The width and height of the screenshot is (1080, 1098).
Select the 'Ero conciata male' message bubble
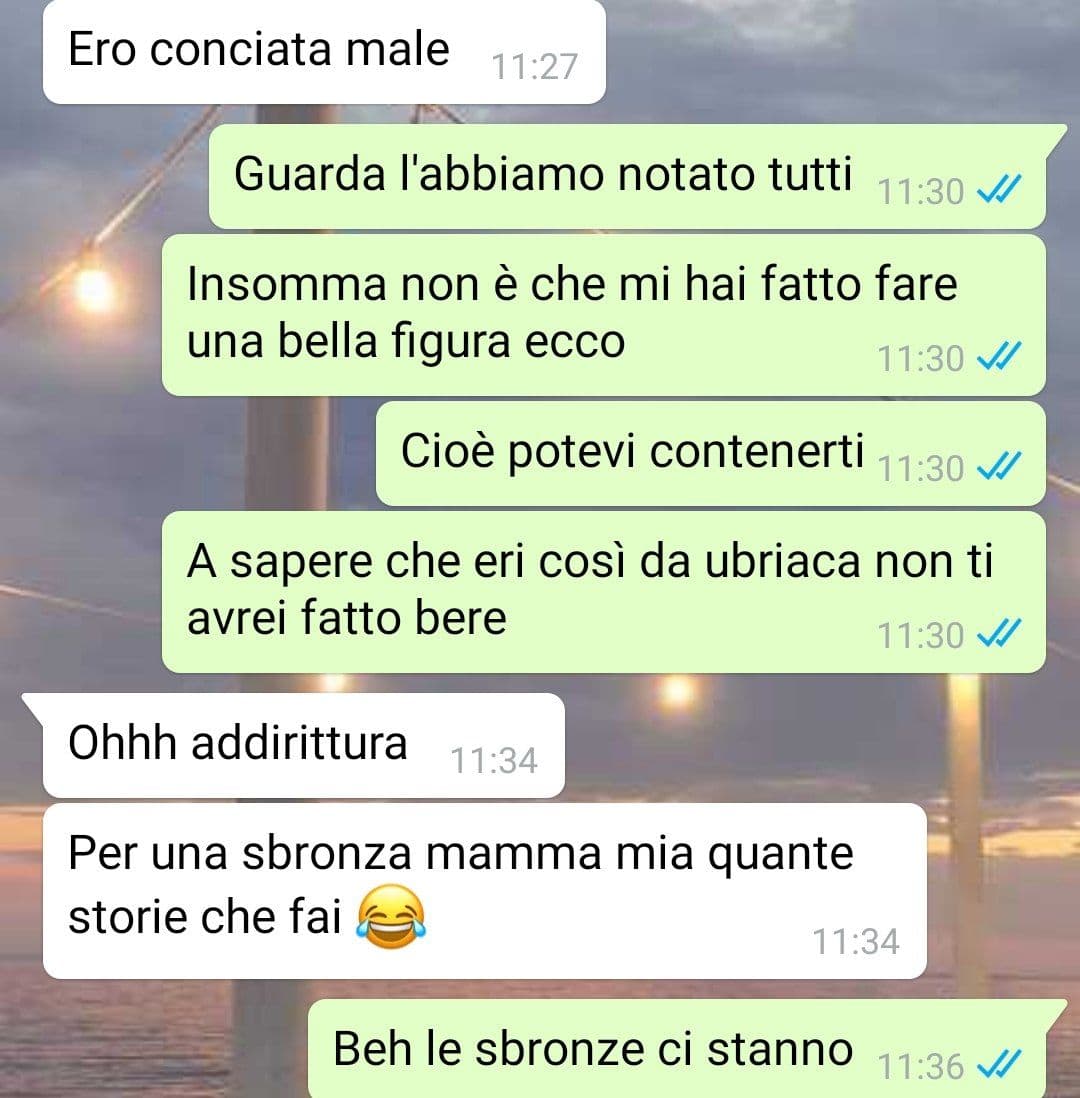[x=324, y=52]
